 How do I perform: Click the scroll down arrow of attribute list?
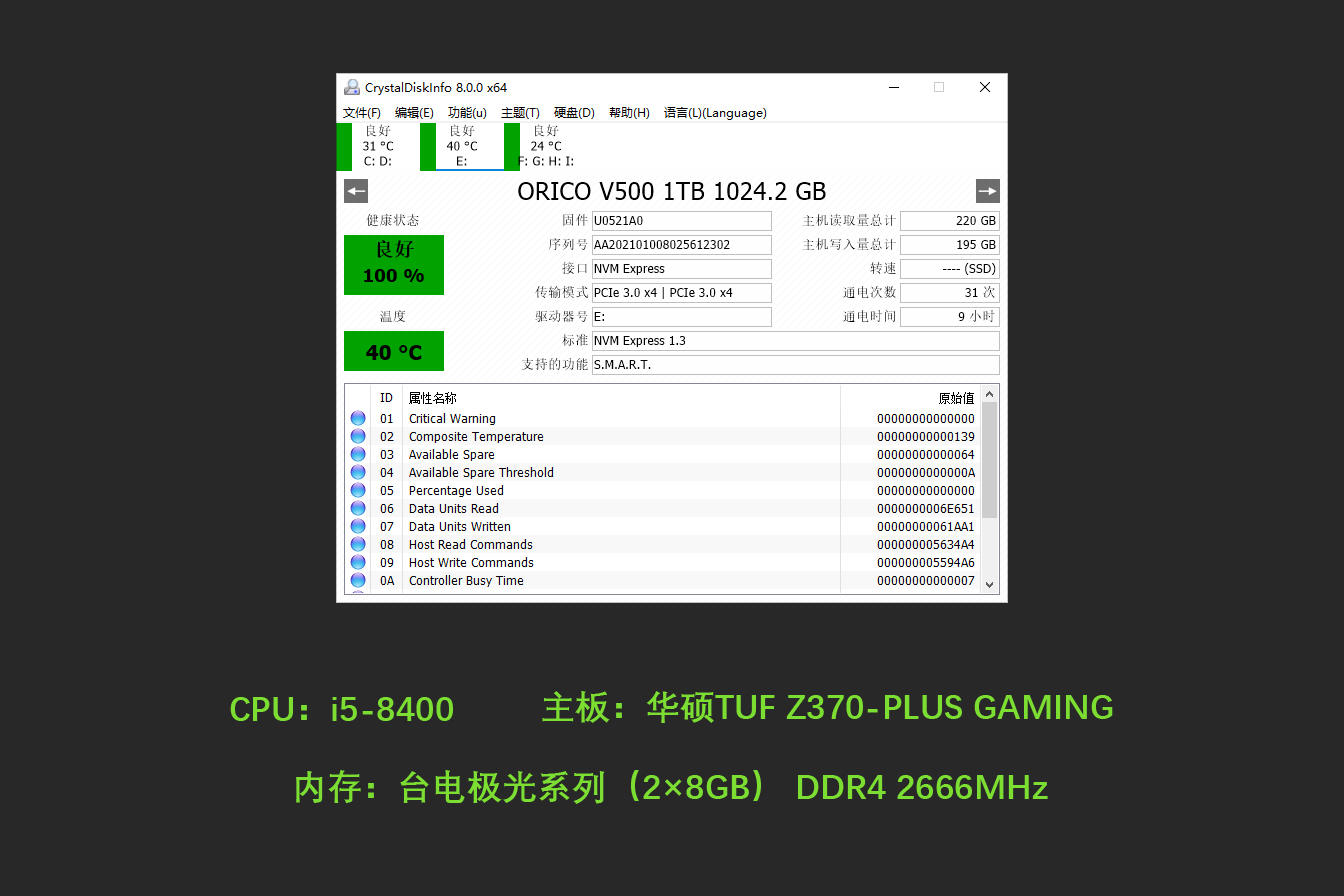(990, 585)
